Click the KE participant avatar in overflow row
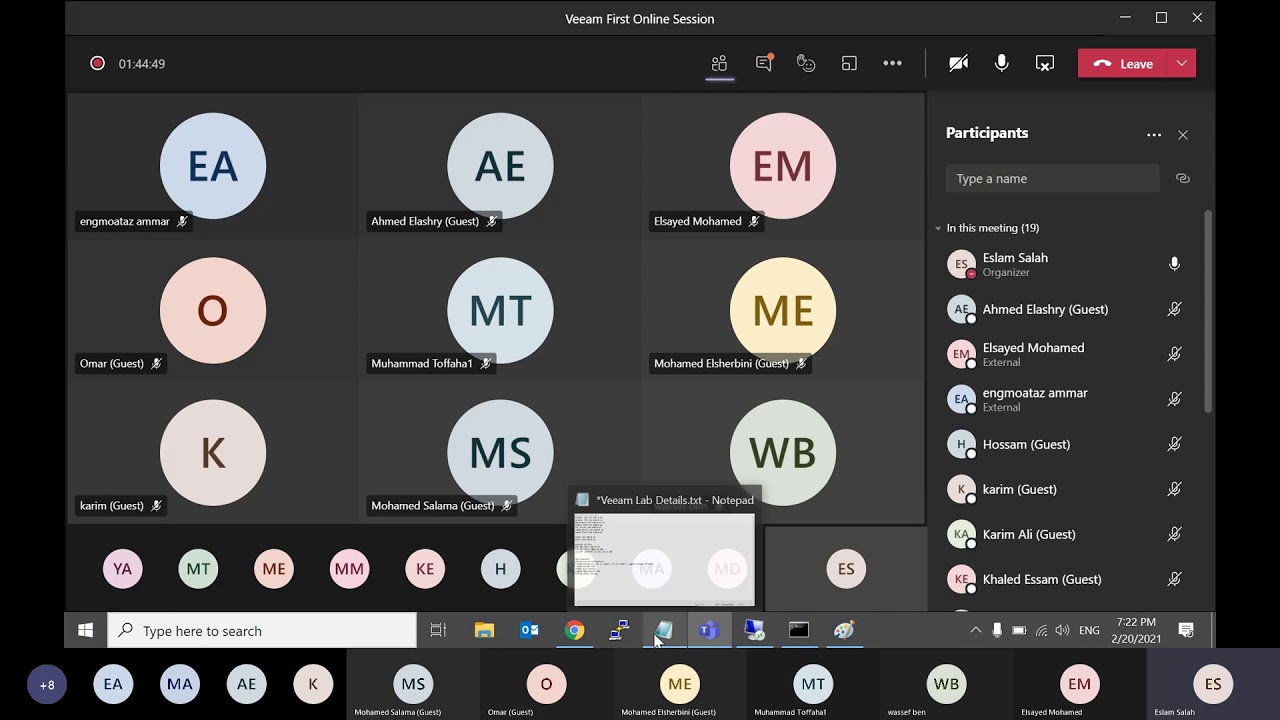 pos(425,569)
